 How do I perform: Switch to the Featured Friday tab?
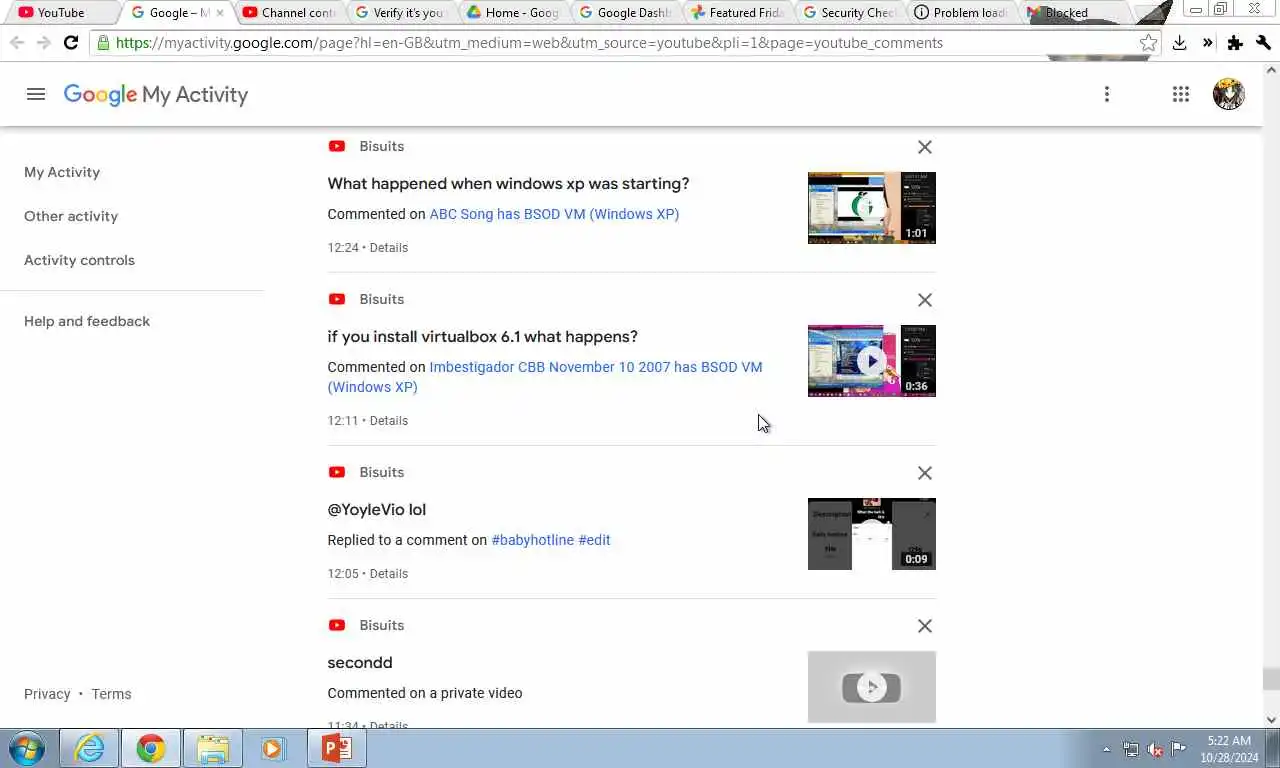pyautogui.click(x=736, y=13)
